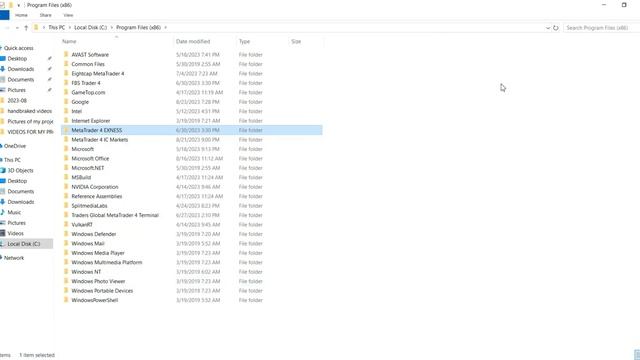Select the Windows Portable Devices folder

(102, 291)
